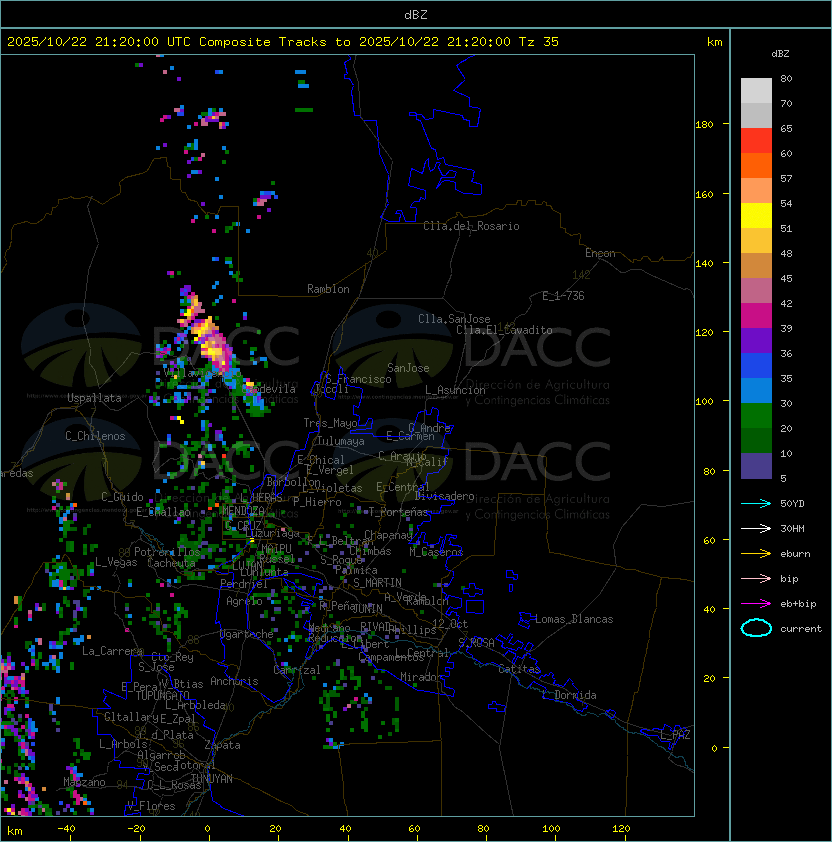Click the '65' value on the dBZ scale
Image resolution: width=832 pixels, height=842 pixels.
pos(786,128)
